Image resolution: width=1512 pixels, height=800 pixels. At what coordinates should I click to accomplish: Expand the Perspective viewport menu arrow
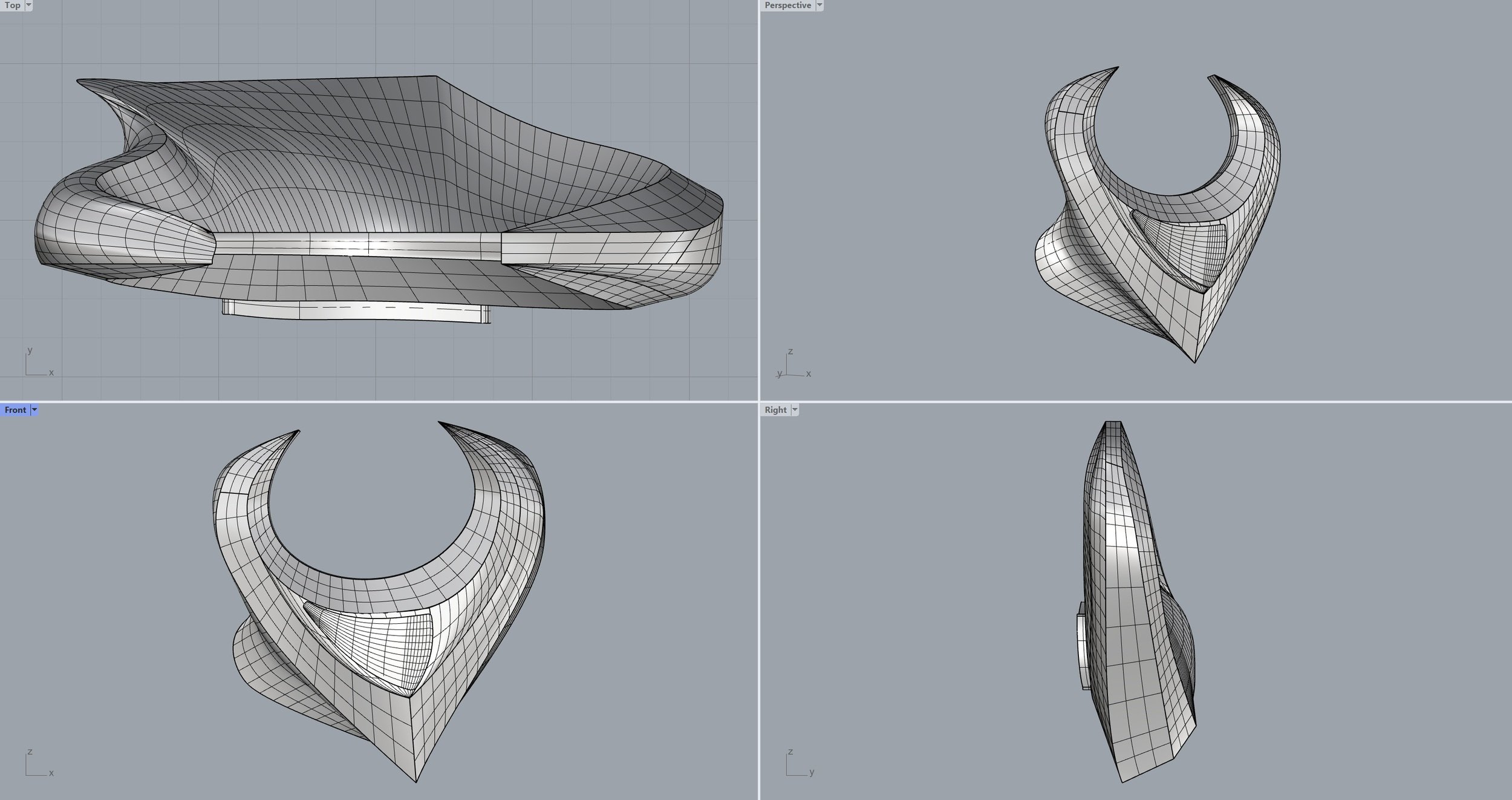coord(820,5)
